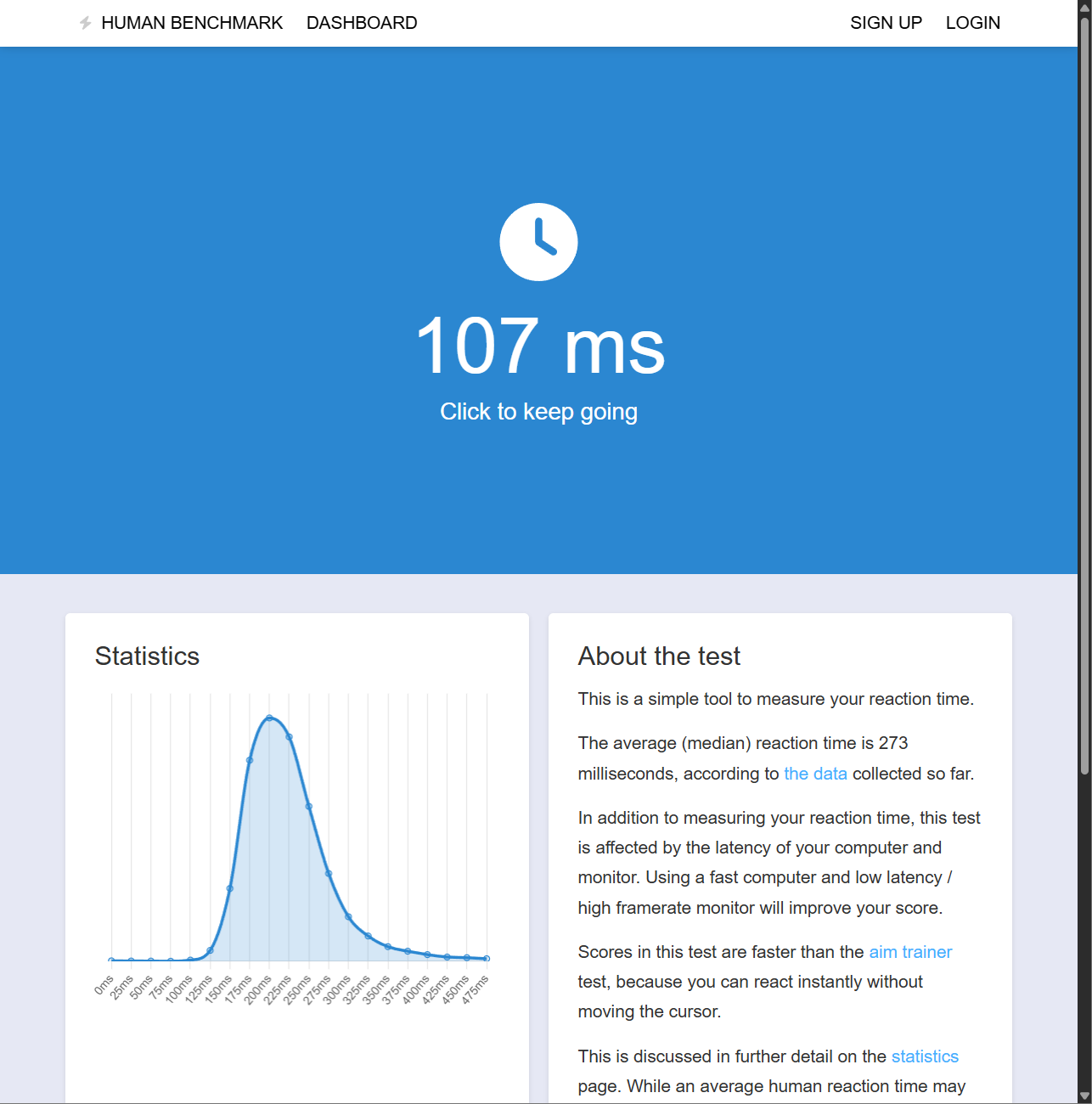Click the "Statistics" heading
1092x1104 pixels.
point(147,656)
